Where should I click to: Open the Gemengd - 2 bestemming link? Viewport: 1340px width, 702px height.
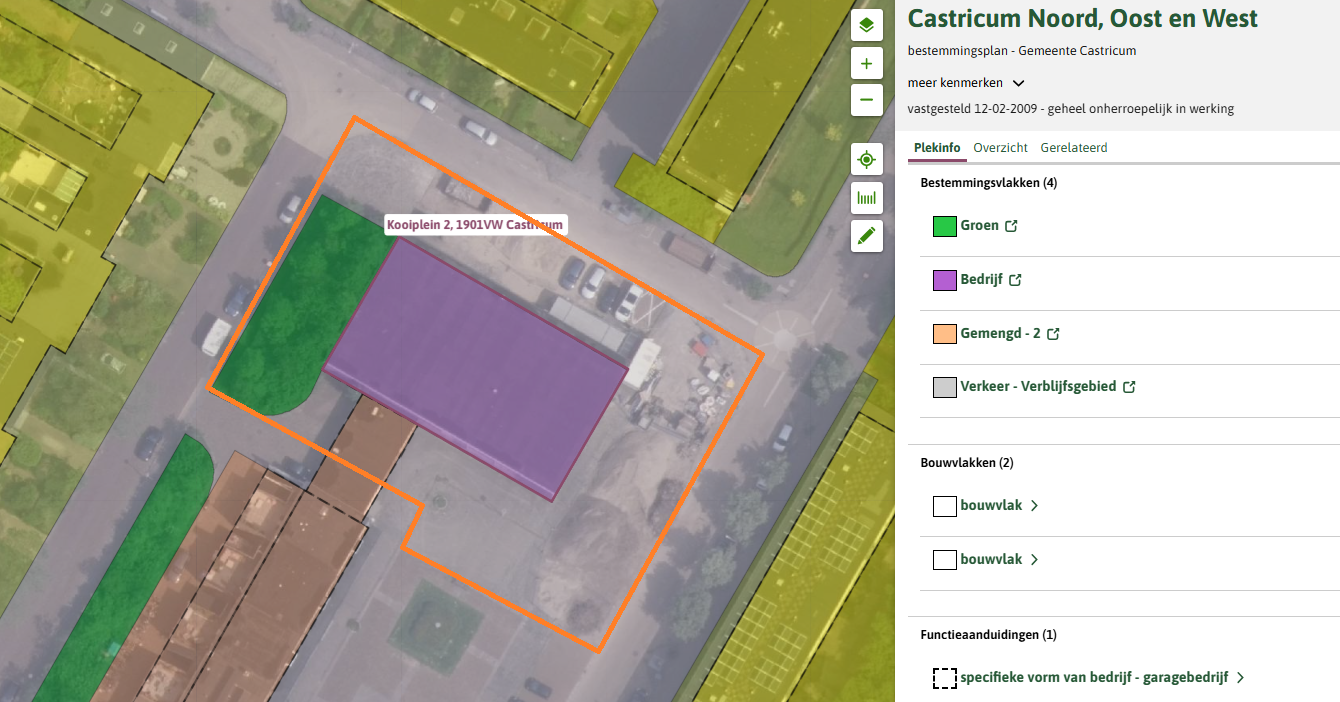click(1000, 334)
